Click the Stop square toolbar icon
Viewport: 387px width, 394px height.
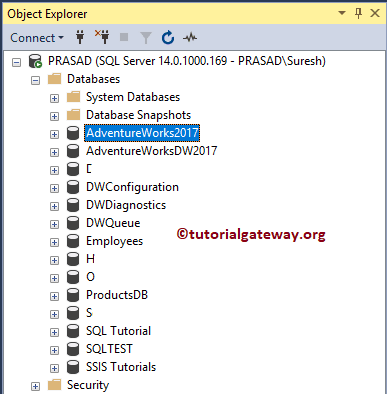(x=124, y=37)
